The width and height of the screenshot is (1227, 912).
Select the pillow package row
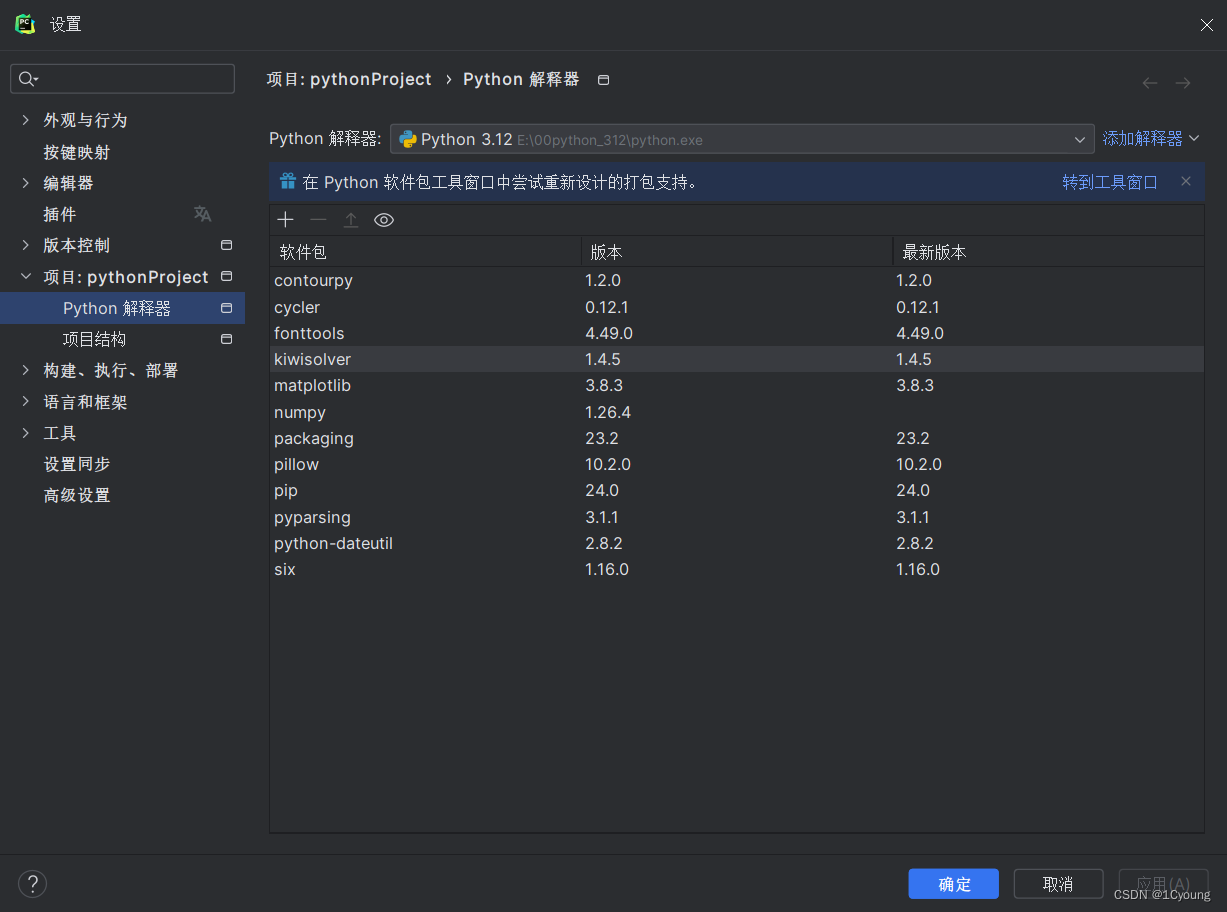pos(737,464)
